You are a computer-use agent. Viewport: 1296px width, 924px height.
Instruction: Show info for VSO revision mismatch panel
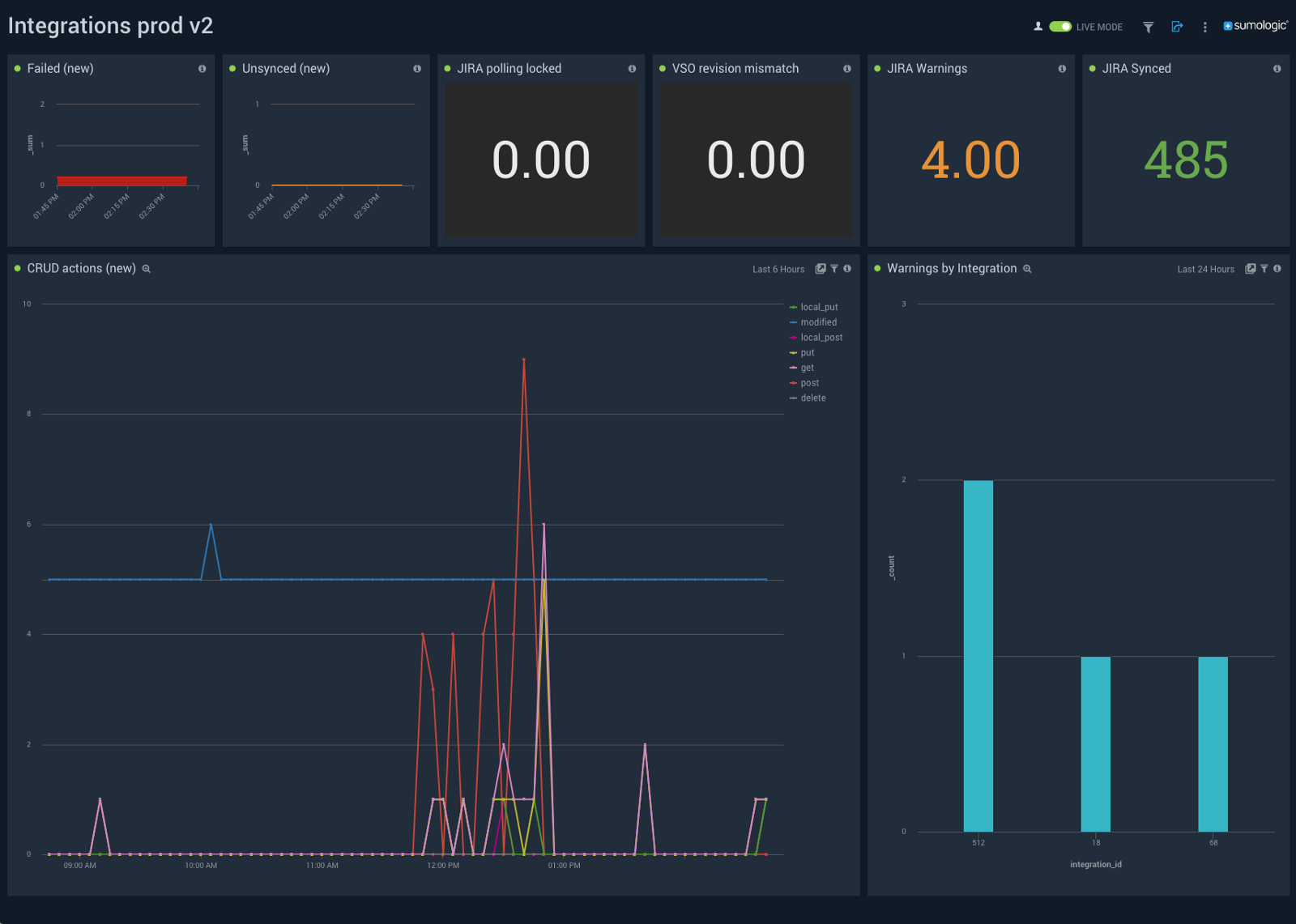(x=847, y=69)
